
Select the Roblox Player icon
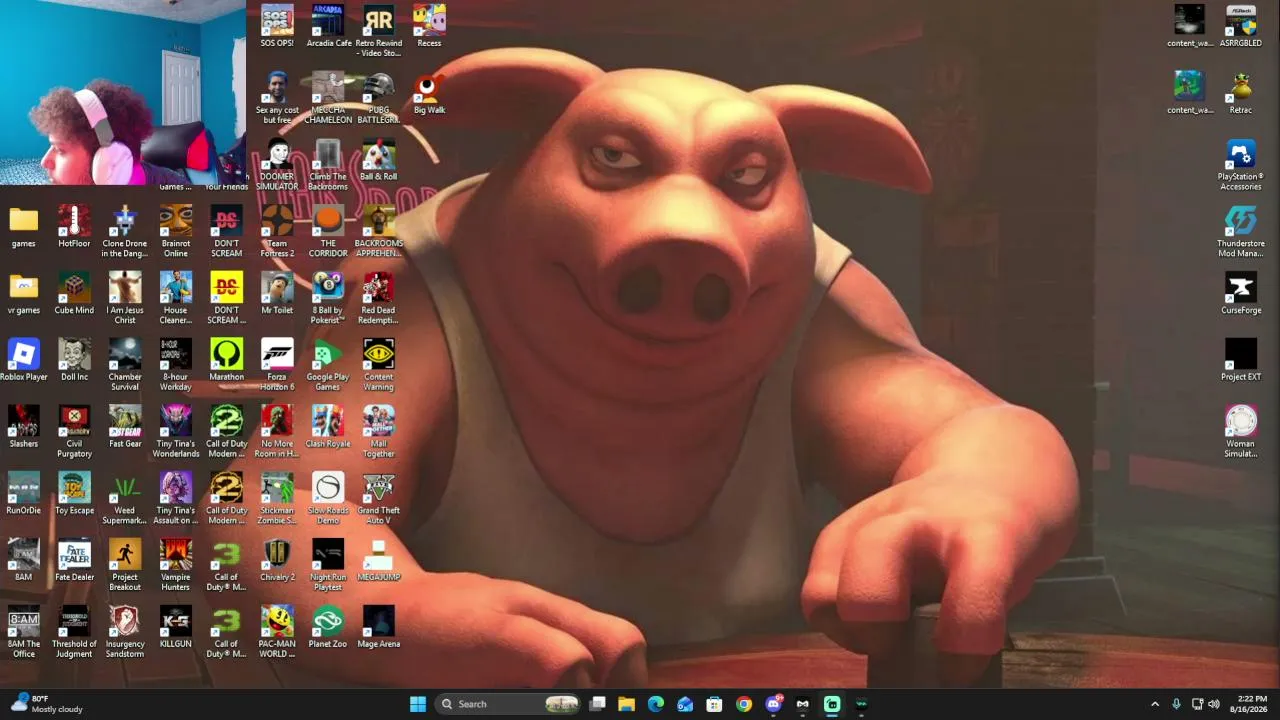pos(23,361)
